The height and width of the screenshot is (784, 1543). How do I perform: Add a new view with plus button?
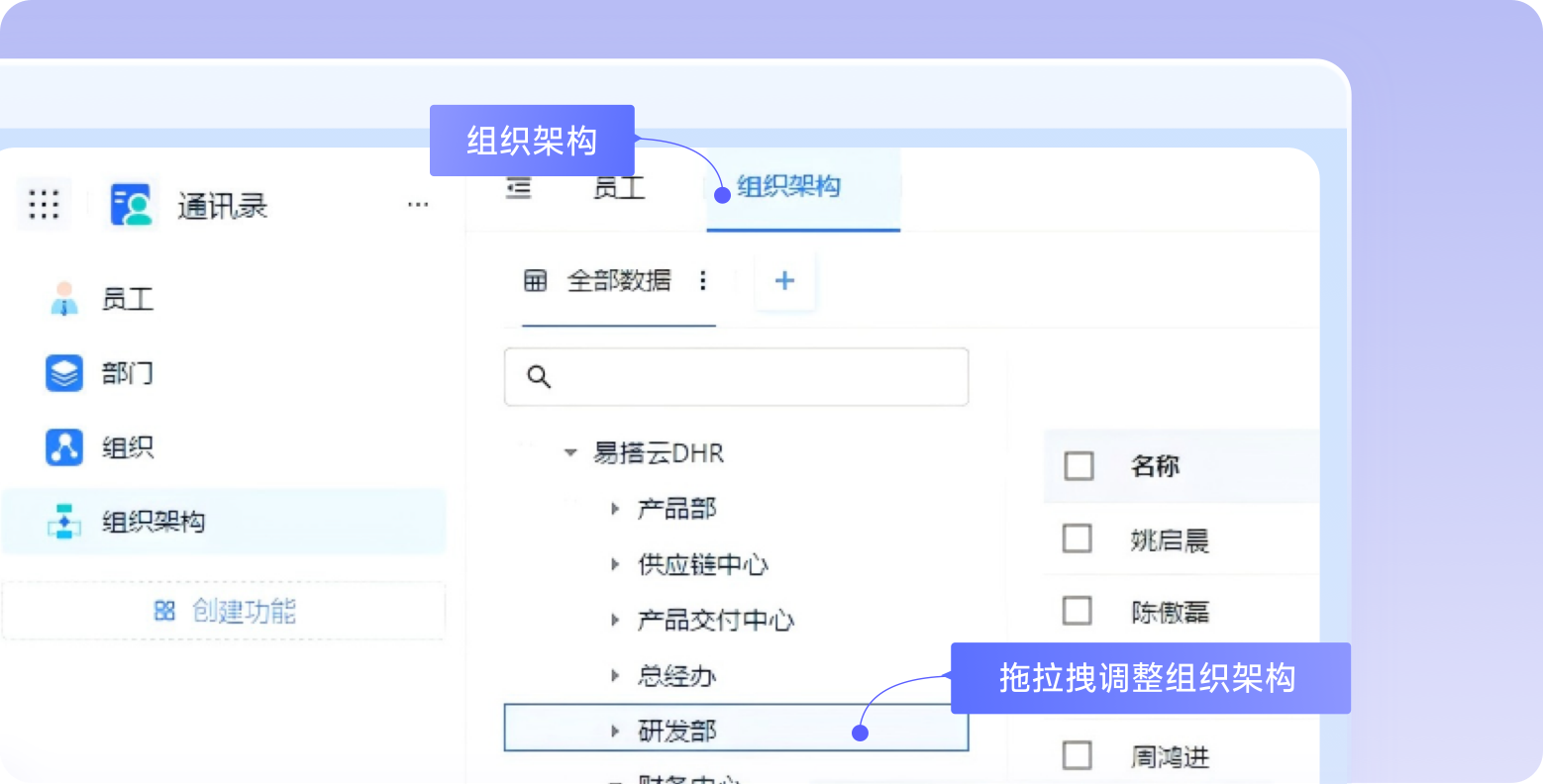(784, 281)
